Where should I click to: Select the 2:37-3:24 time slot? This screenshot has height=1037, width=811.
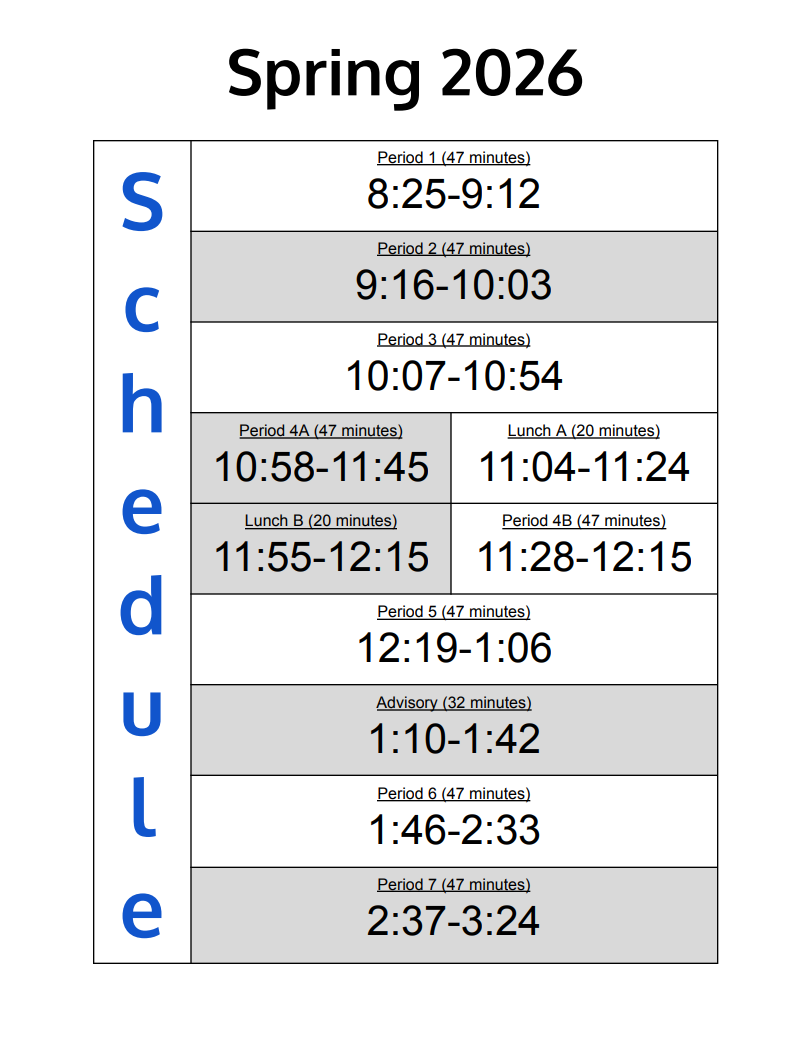pyautogui.click(x=453, y=921)
